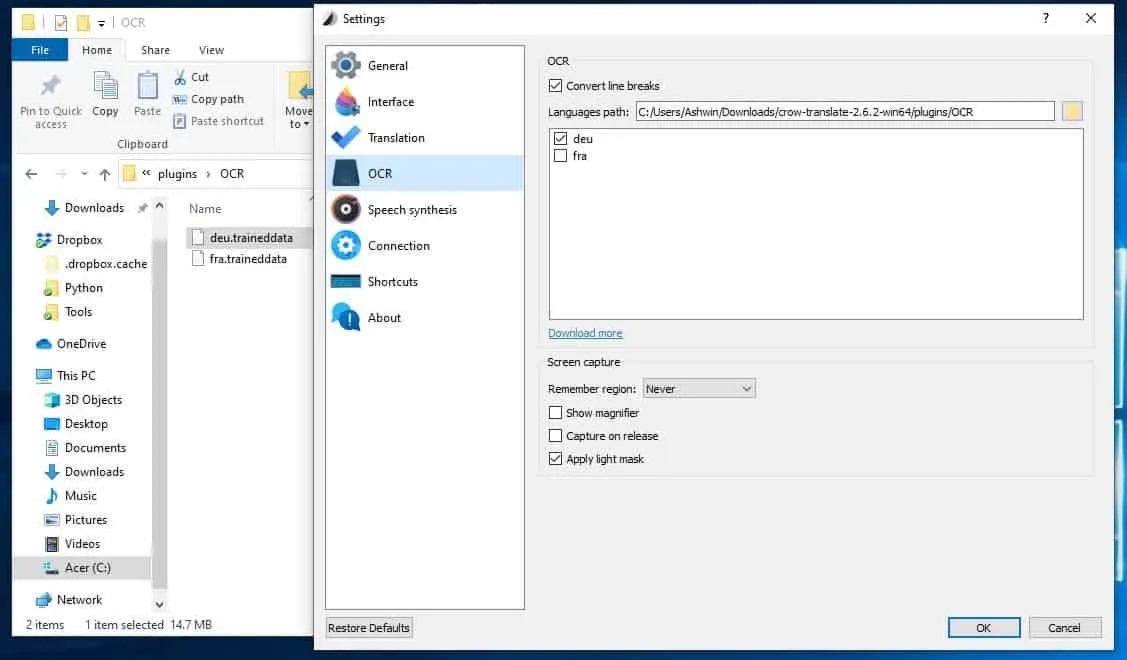Image resolution: width=1127 pixels, height=660 pixels.
Task: Open the Share ribbon tab
Action: (x=155, y=50)
